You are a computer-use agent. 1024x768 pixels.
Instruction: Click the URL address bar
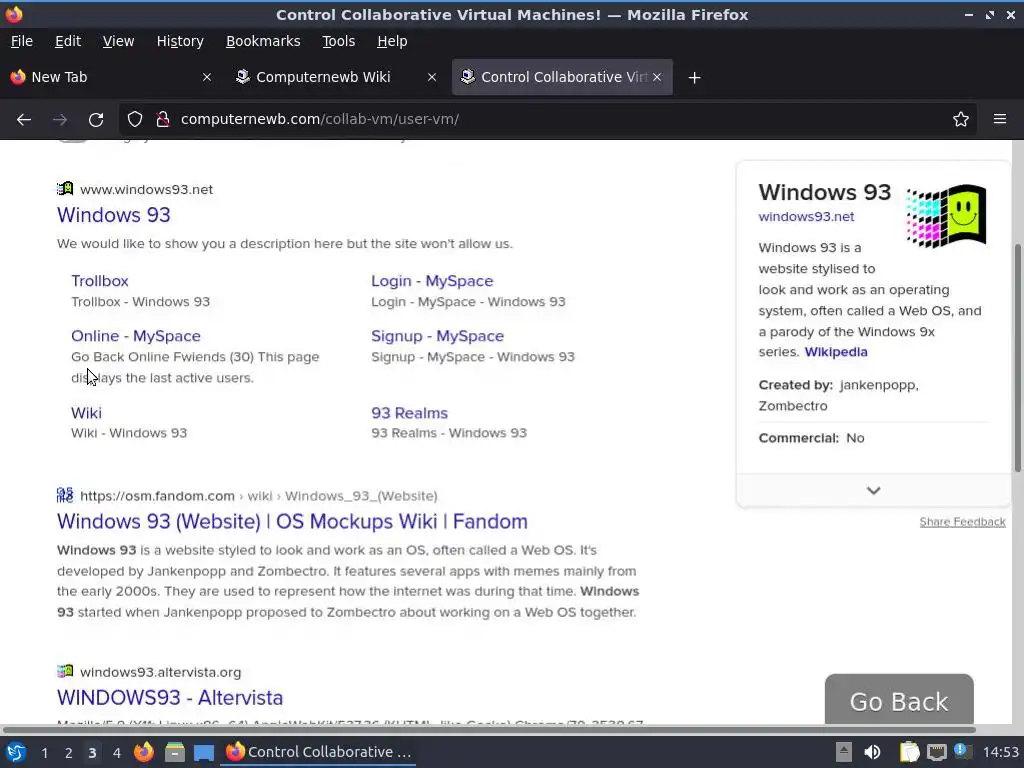547,120
